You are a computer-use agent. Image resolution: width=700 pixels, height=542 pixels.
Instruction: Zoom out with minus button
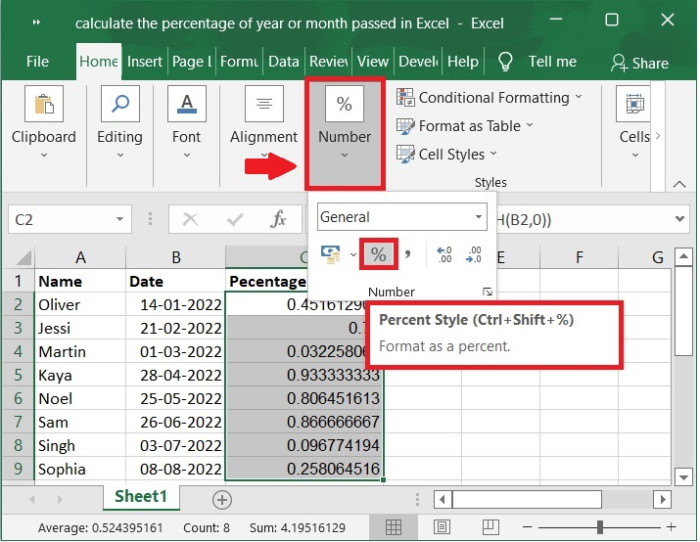pos(527,527)
